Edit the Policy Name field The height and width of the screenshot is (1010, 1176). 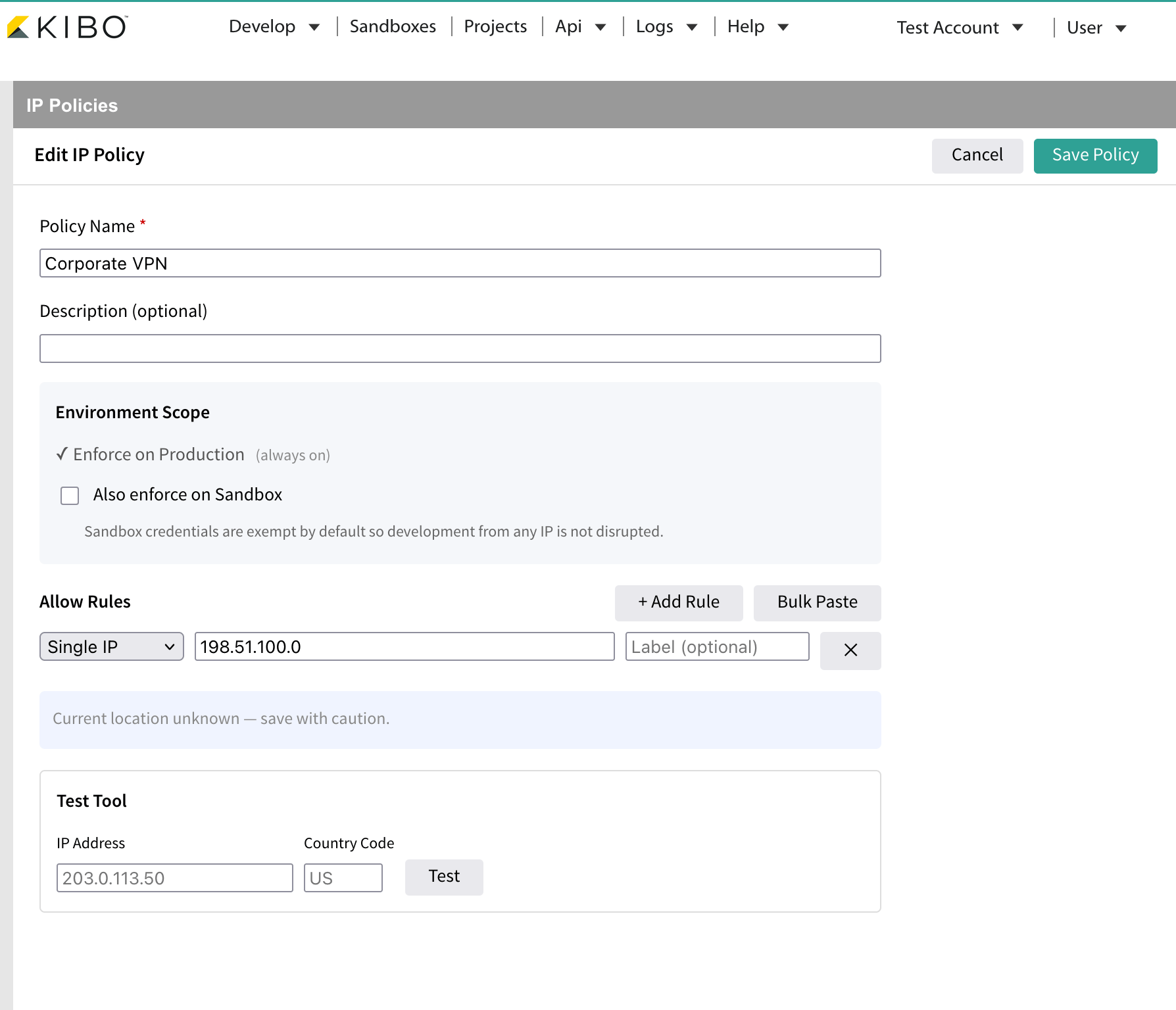coord(460,263)
